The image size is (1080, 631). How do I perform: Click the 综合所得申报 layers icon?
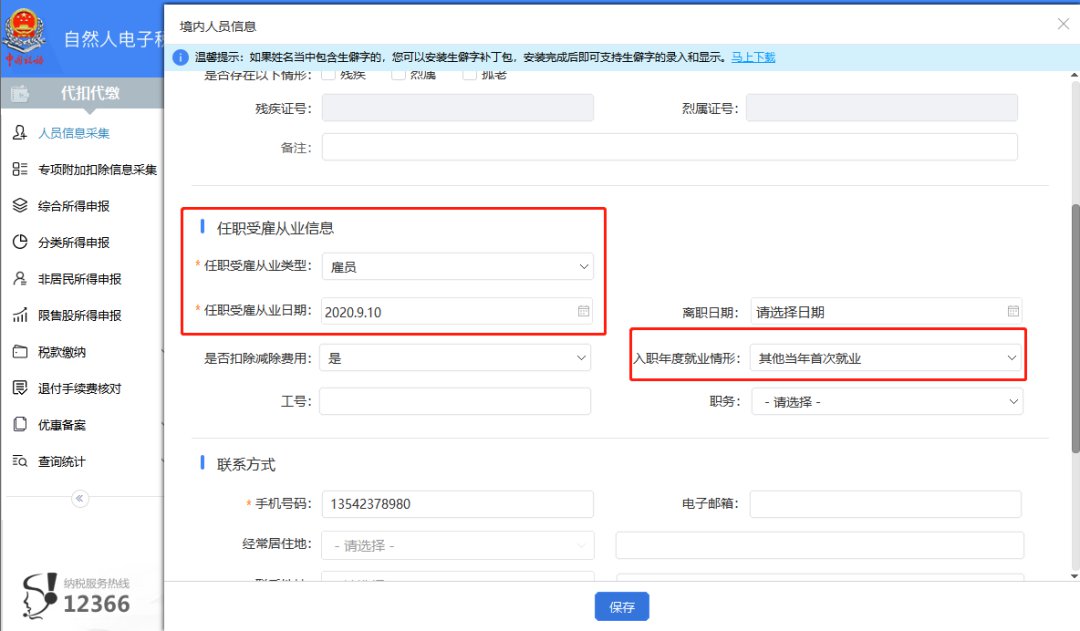(19, 206)
